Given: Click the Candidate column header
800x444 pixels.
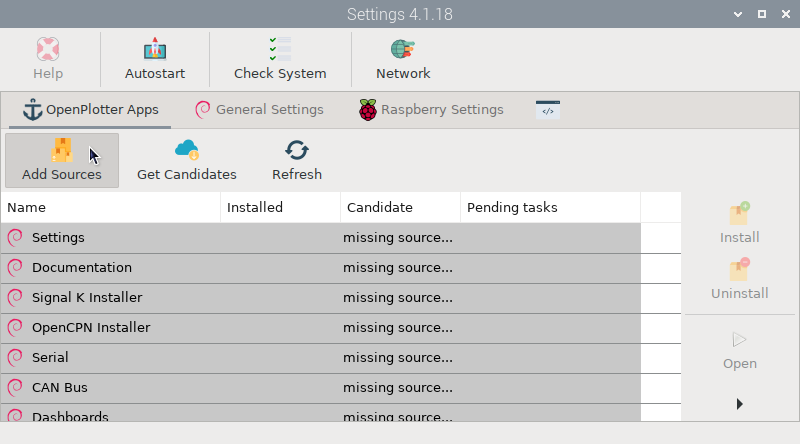Looking at the screenshot, I should [400, 208].
